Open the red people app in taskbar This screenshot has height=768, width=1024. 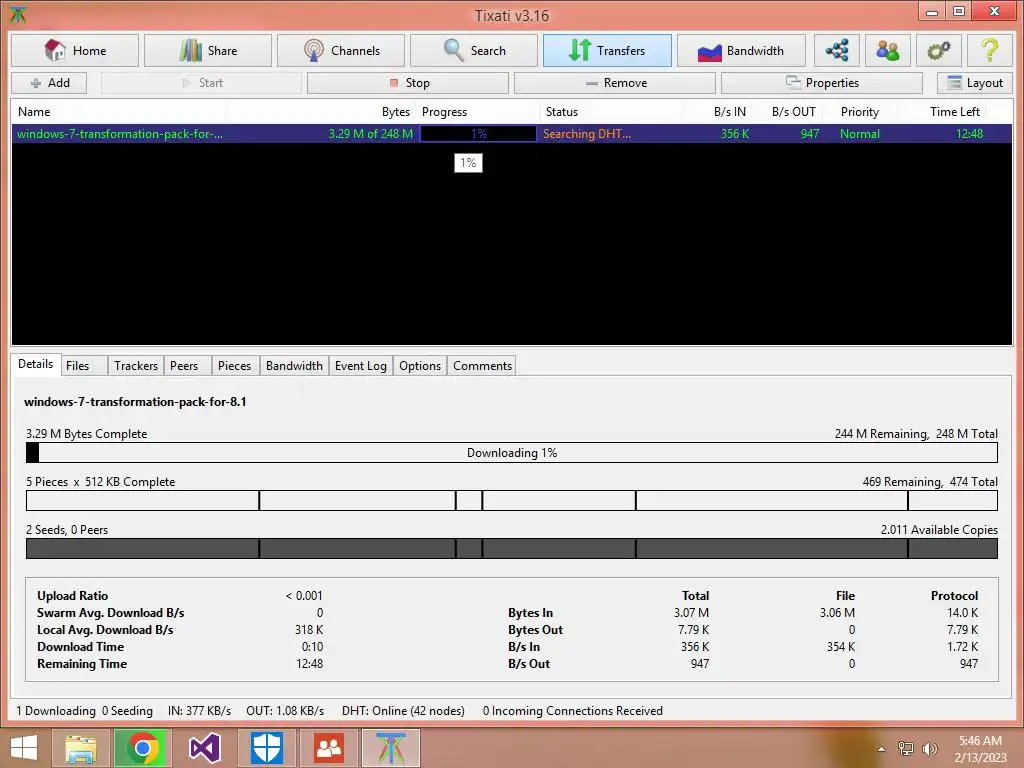coord(328,748)
